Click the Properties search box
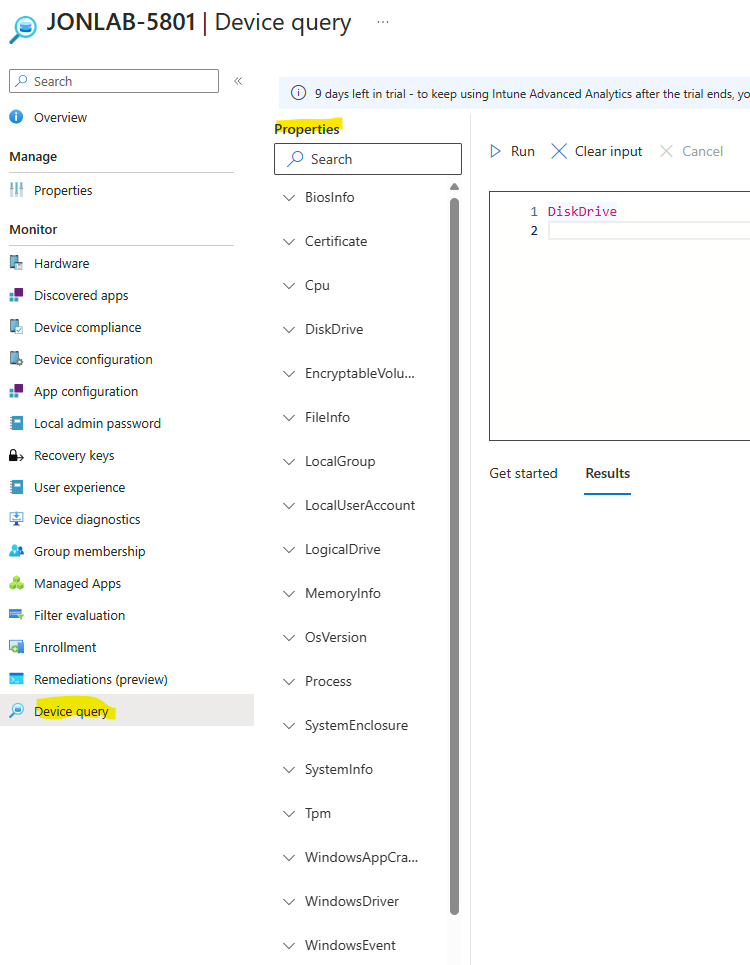The image size is (750, 965). point(368,159)
